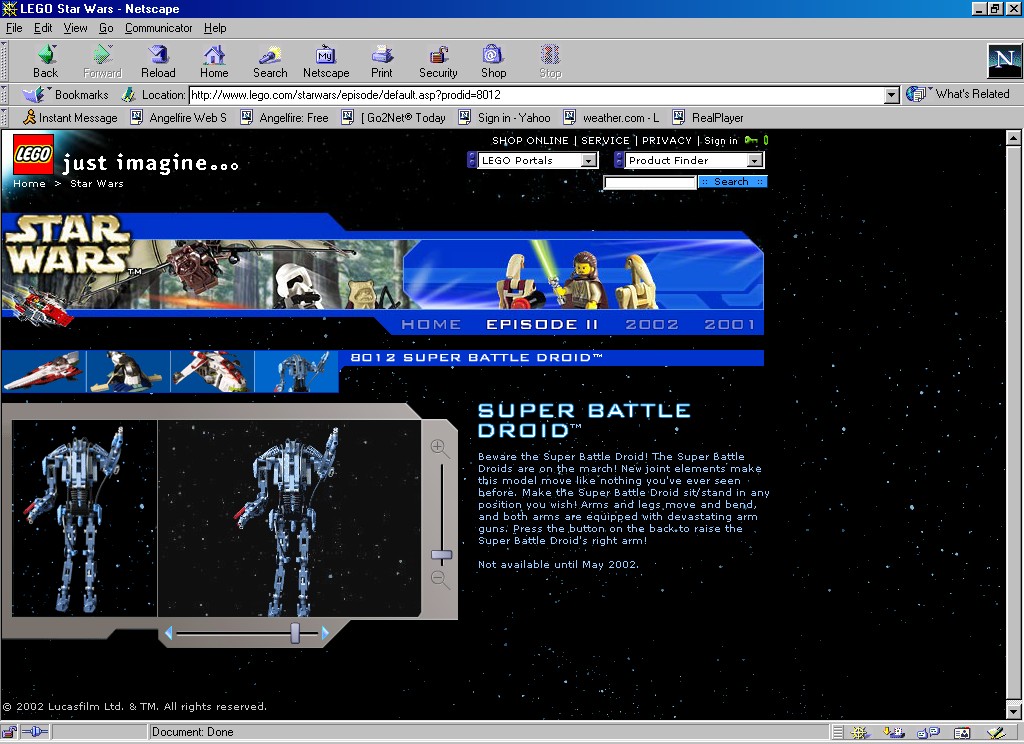Select the second set thumbnail on tan base

tap(128, 371)
